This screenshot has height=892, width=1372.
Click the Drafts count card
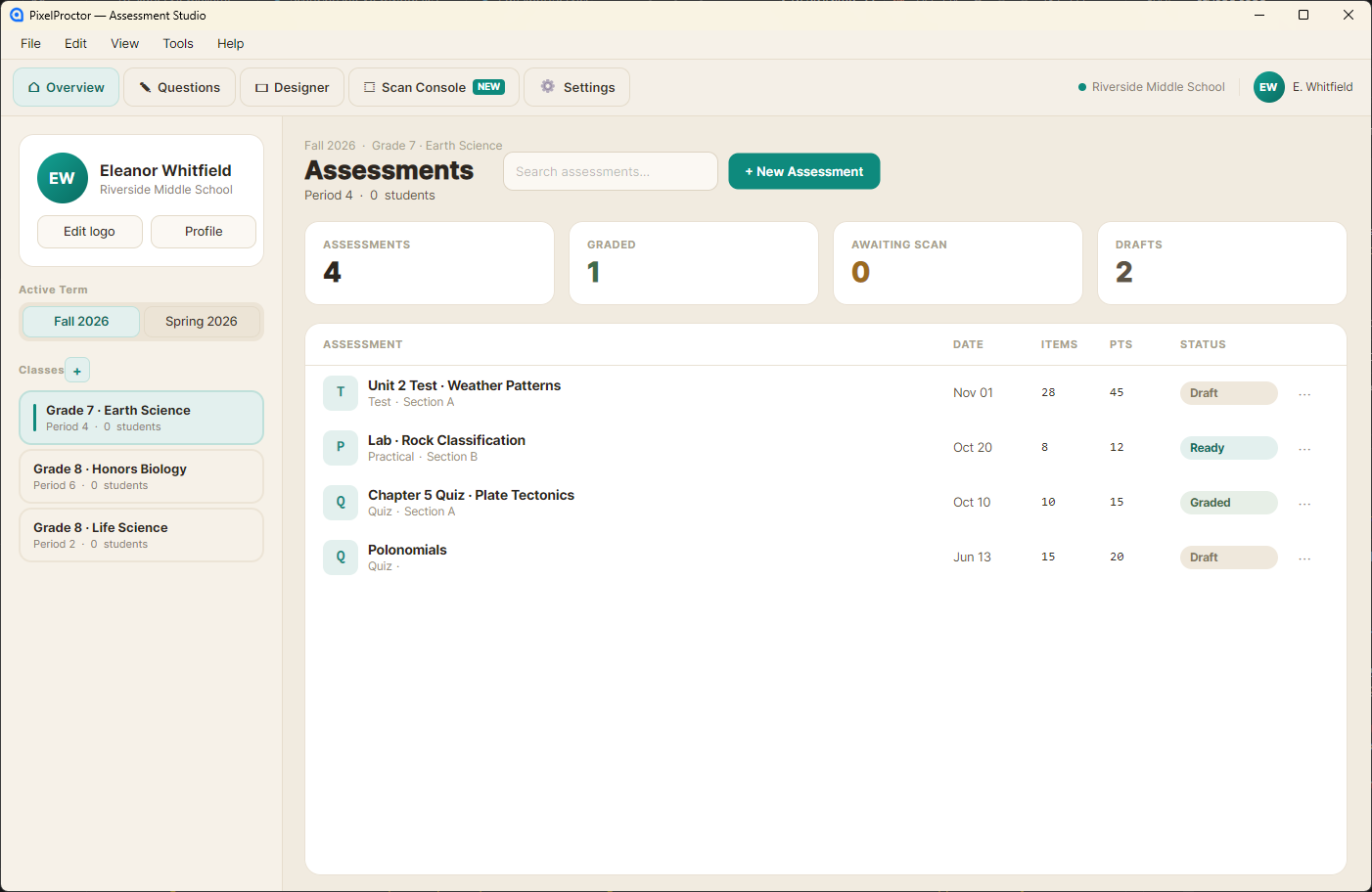pyautogui.click(x=1222, y=263)
